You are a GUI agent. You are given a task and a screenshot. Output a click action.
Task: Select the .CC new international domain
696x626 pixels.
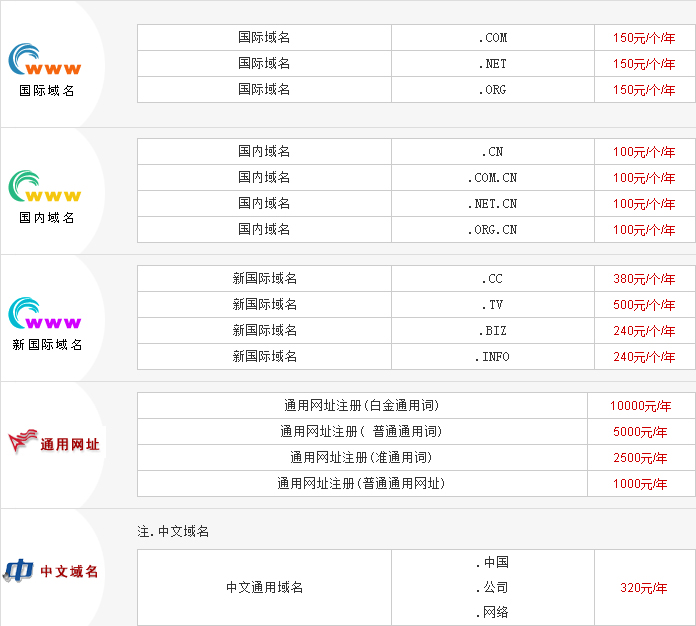tap(492, 279)
